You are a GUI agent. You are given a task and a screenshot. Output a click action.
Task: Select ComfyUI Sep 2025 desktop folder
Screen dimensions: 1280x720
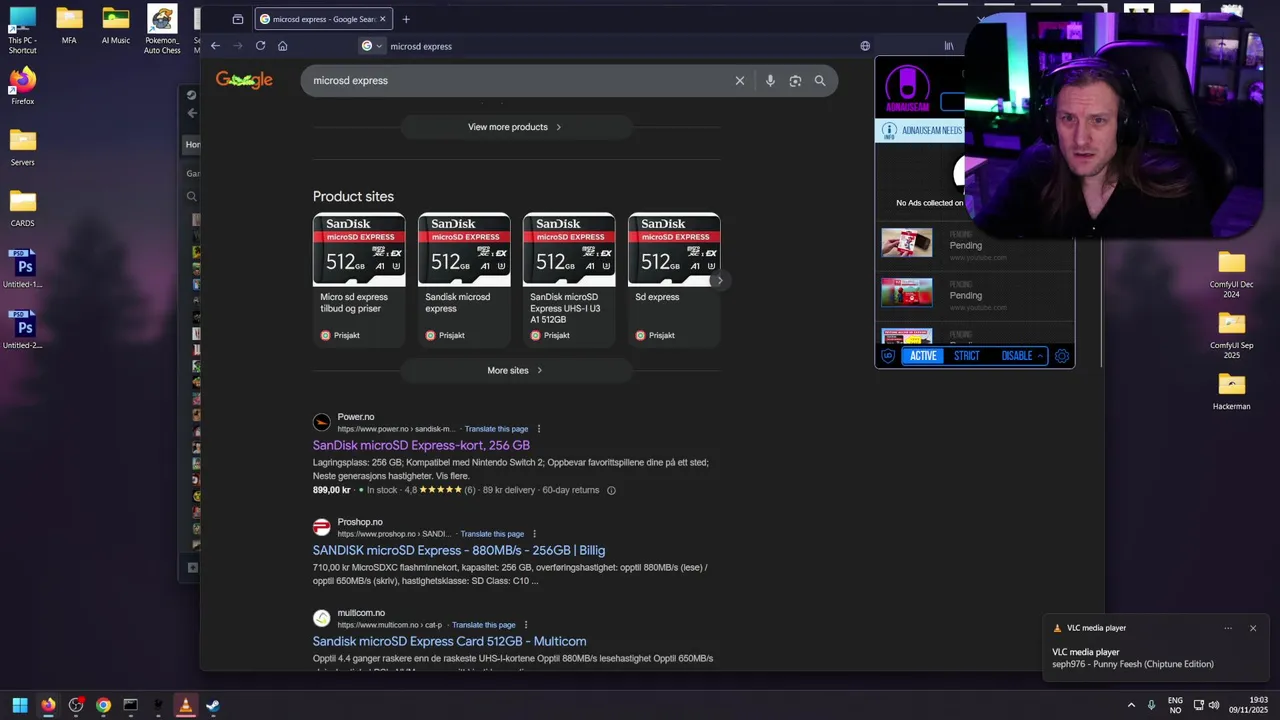[1232, 336]
